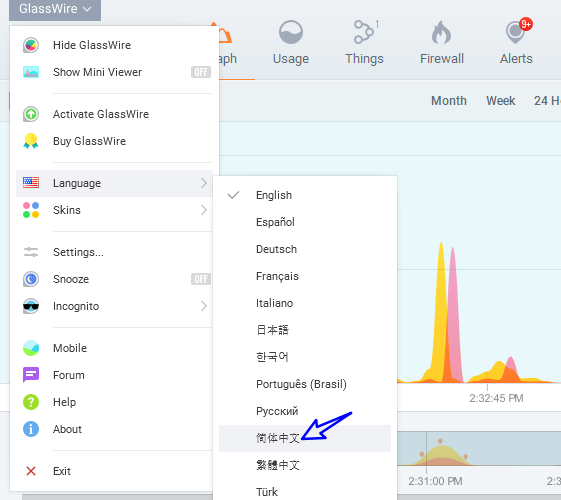Switch to the Usage tab
This screenshot has width=561, height=500.
[x=291, y=43]
